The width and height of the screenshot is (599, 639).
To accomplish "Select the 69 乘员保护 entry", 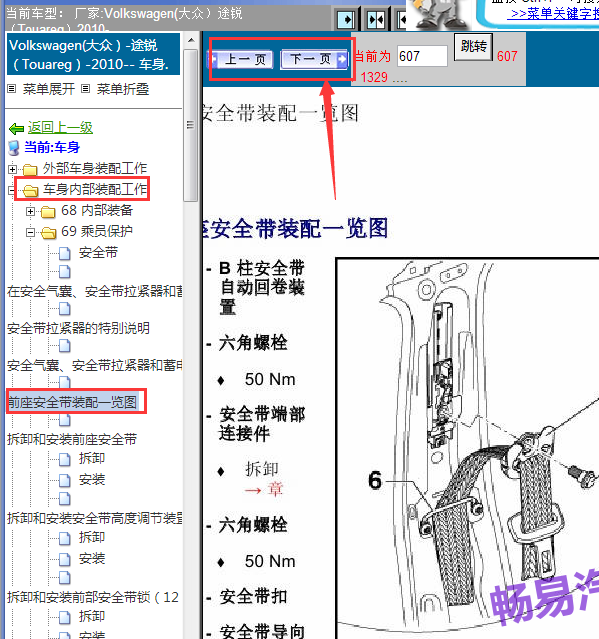I will coord(97,231).
